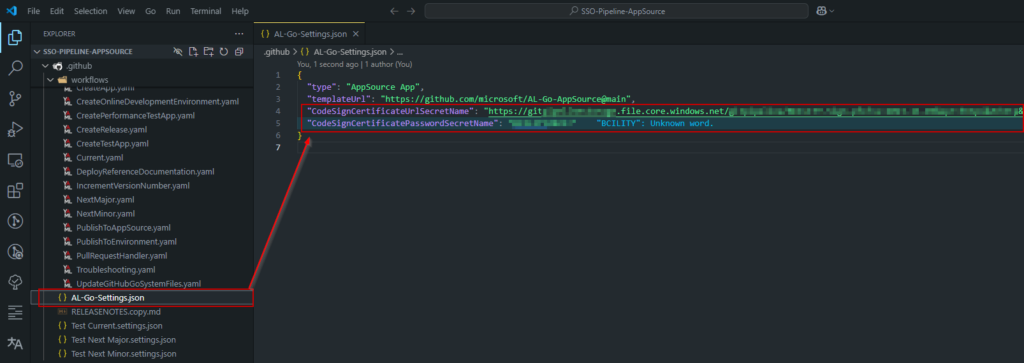Open the Terminal menu
Image resolution: width=1024 pixels, height=363 pixels.
(206, 11)
